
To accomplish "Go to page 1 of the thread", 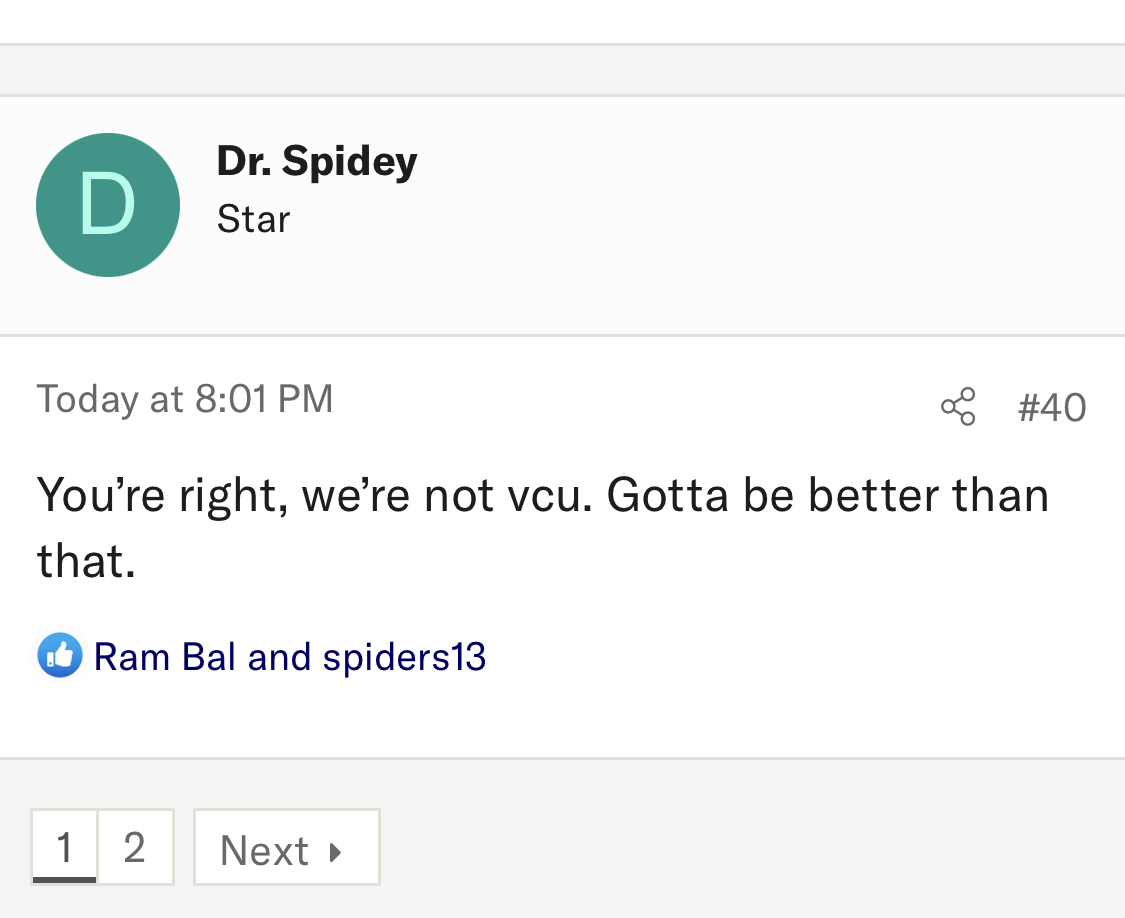I will (x=65, y=848).
